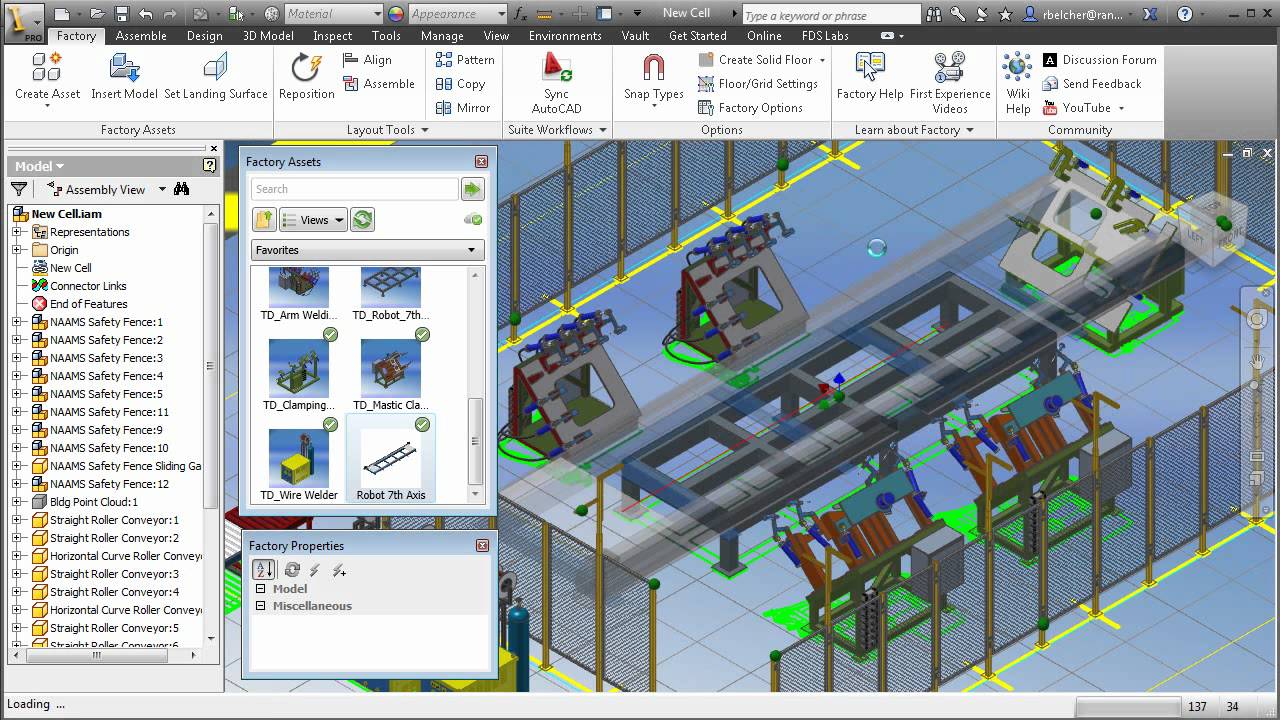Click the Undo arrow
Viewport: 1280px width, 720px height.
146,14
